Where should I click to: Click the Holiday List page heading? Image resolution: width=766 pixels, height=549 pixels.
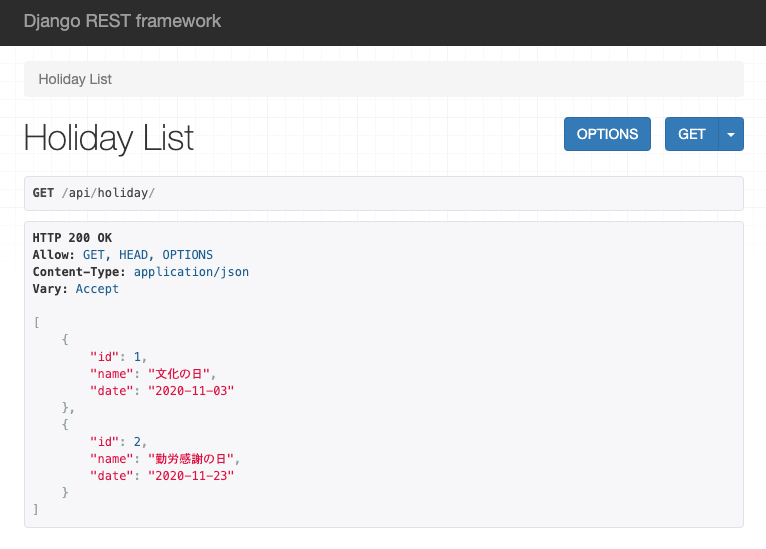pos(109,138)
